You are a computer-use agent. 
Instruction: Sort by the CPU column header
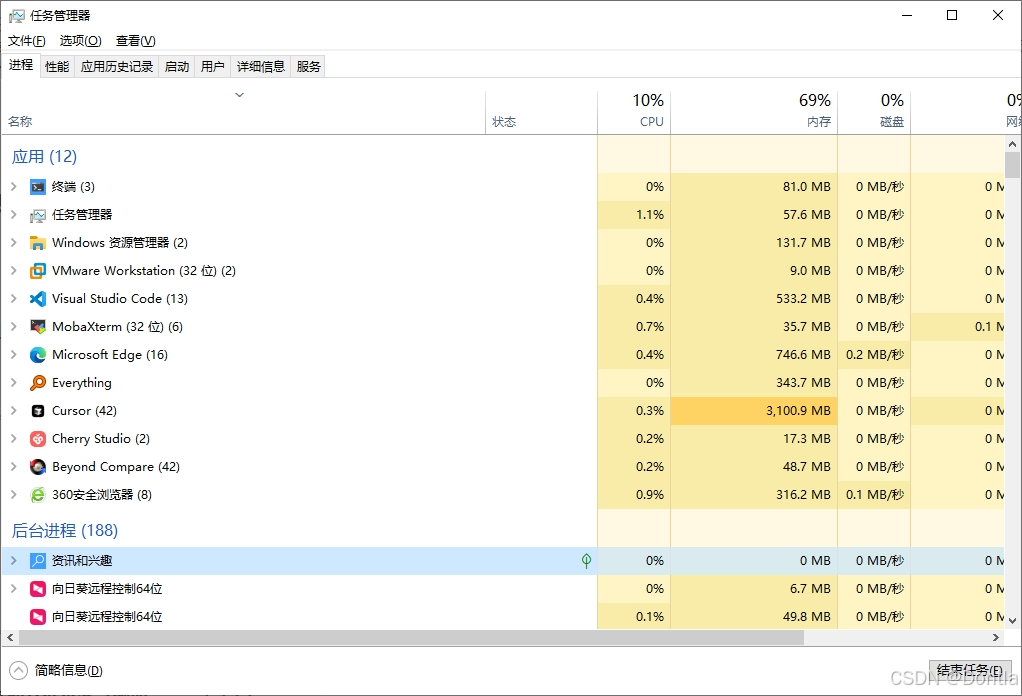pyautogui.click(x=634, y=112)
